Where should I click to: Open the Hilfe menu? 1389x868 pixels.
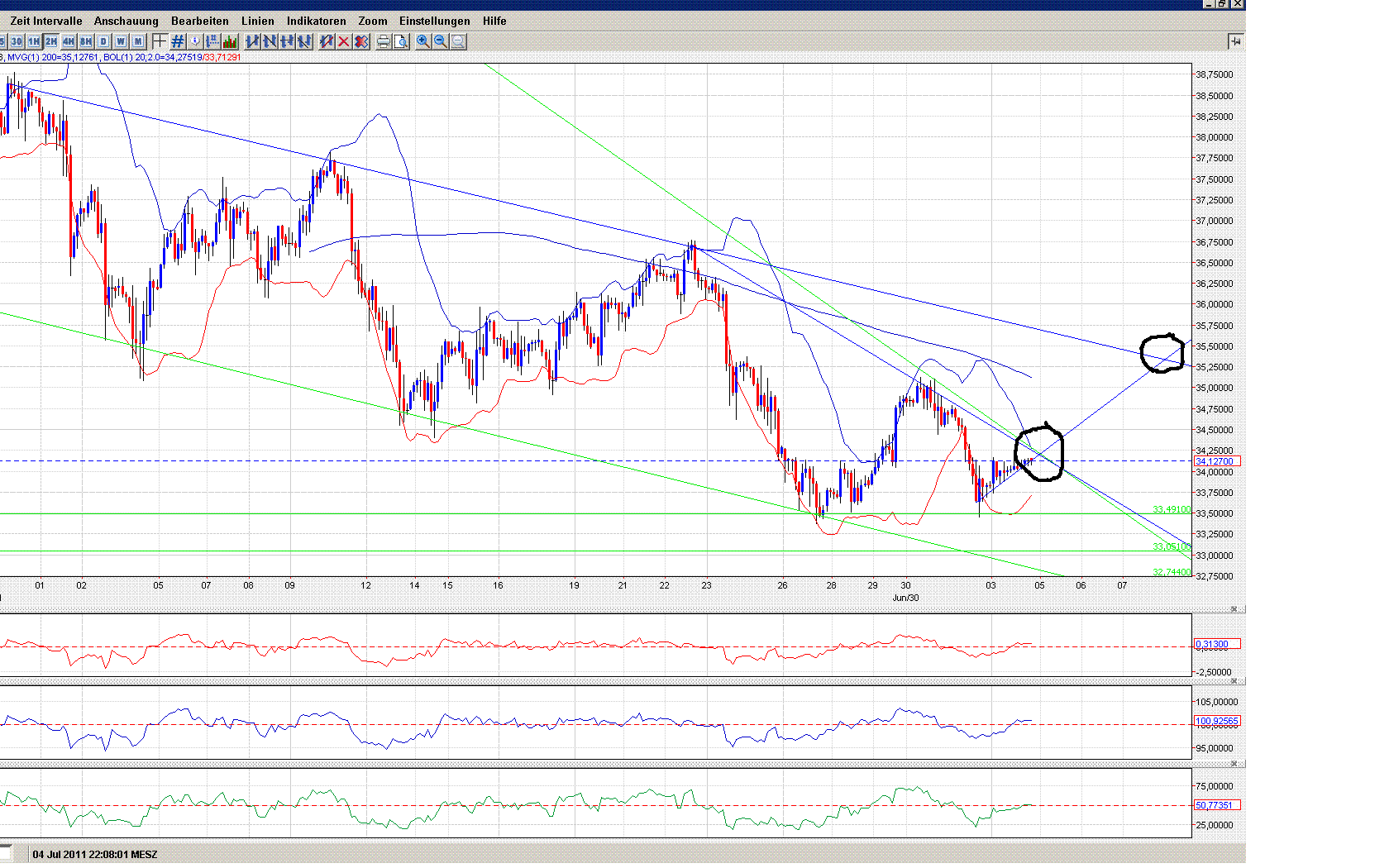(x=494, y=21)
